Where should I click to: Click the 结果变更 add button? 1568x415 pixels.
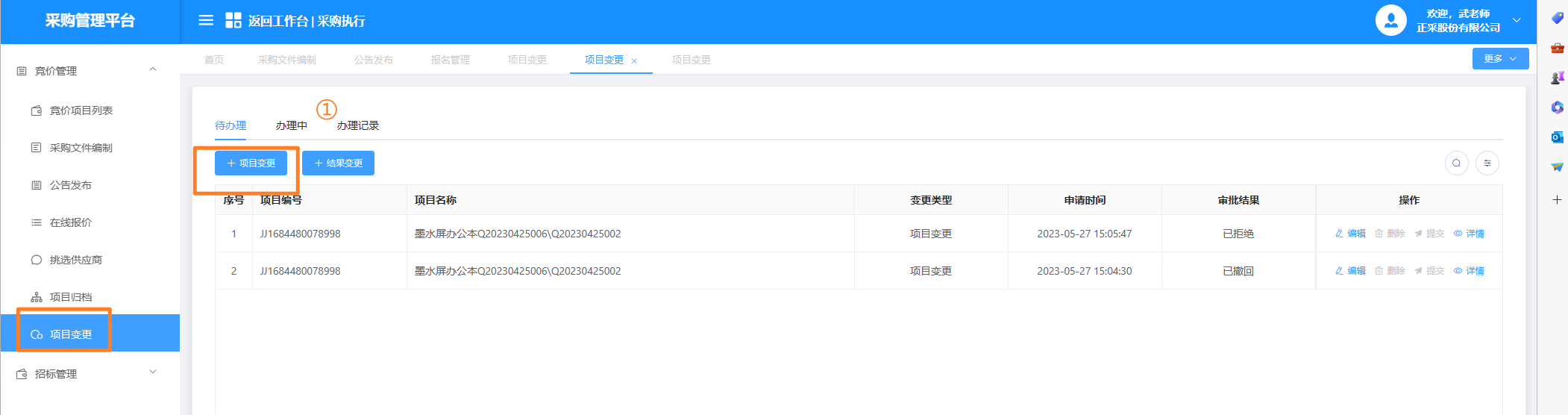click(338, 163)
